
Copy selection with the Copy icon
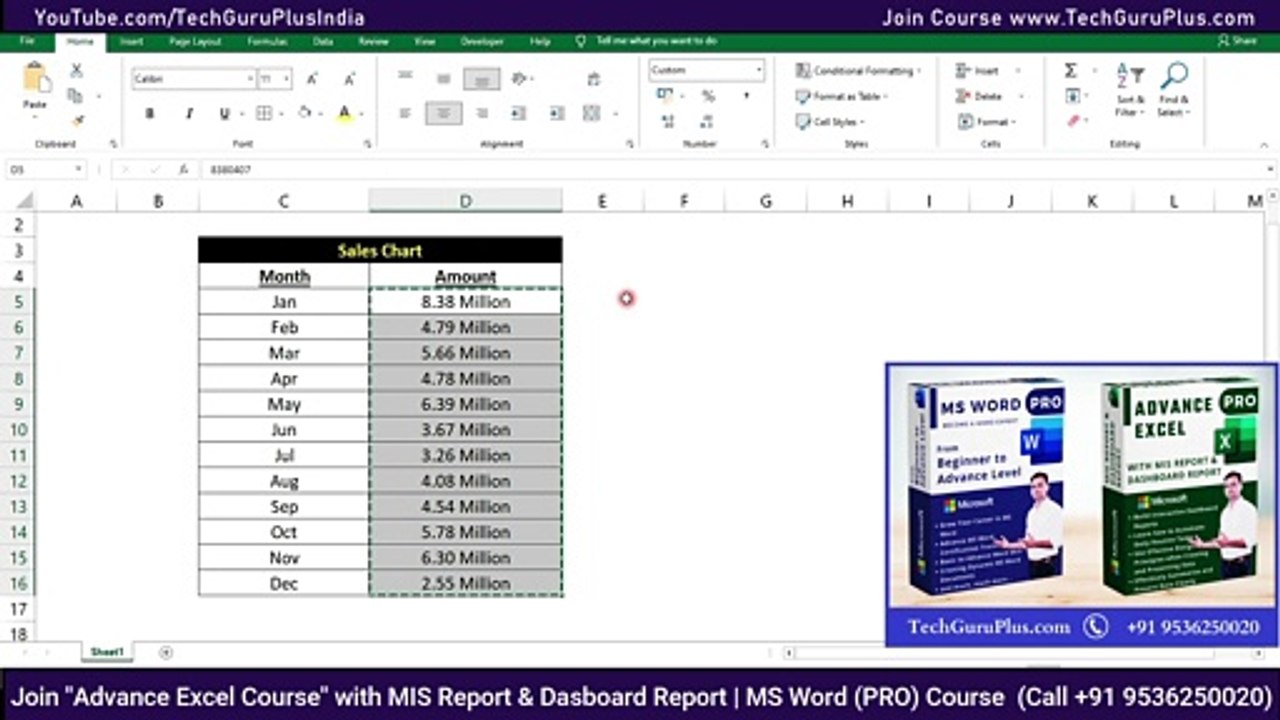click(x=75, y=96)
